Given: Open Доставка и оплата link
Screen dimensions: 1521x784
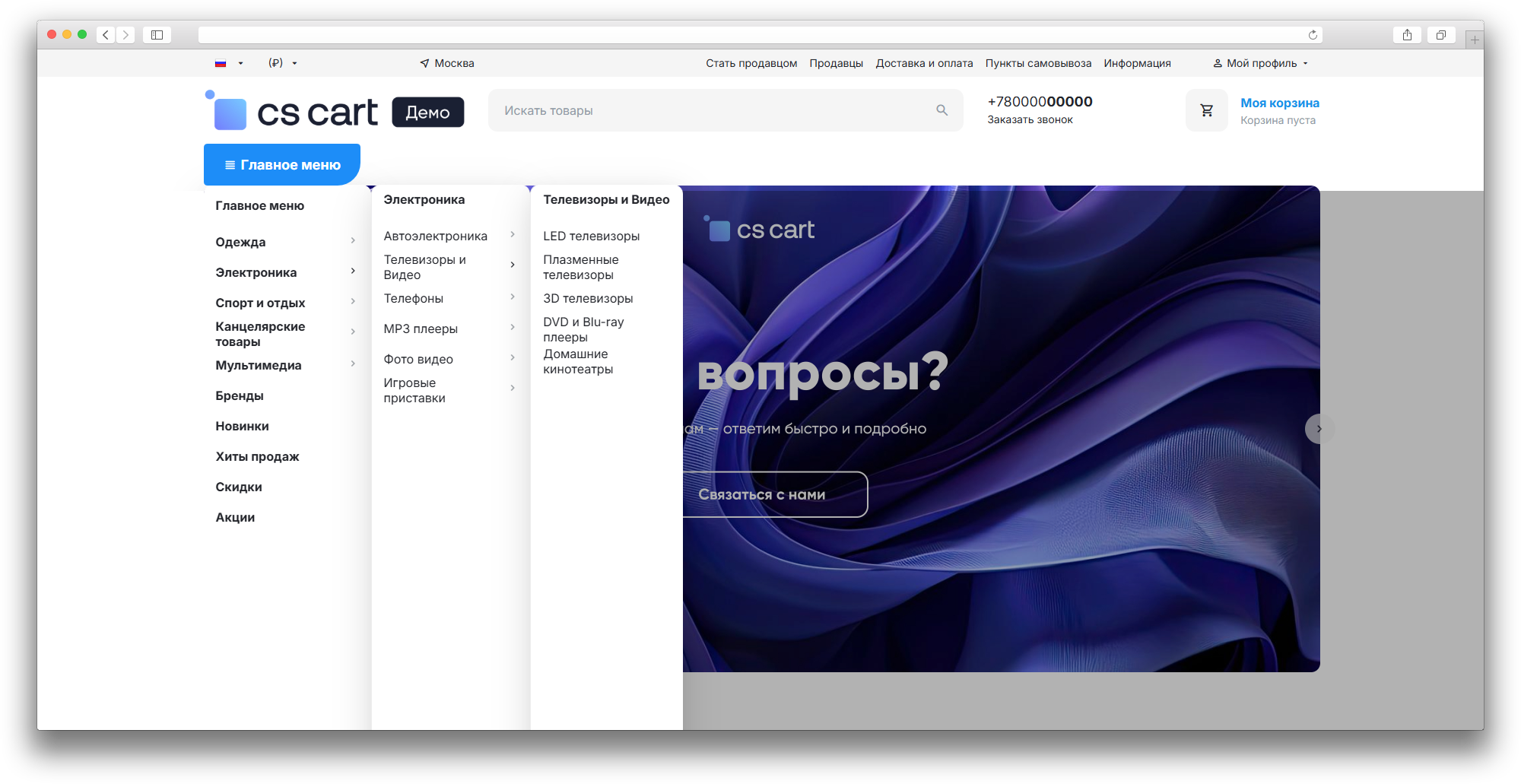Looking at the screenshot, I should coord(924,63).
